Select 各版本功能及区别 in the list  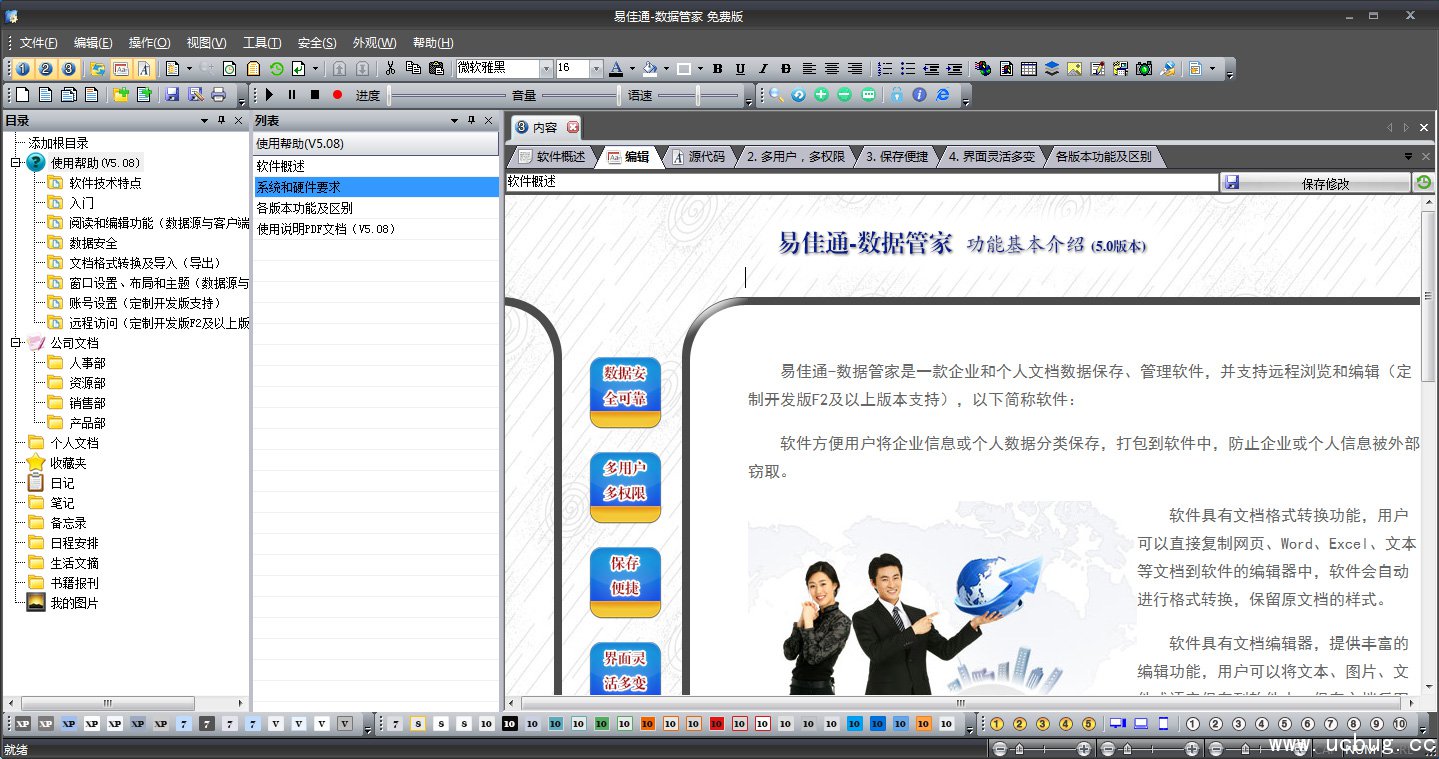tap(375, 208)
